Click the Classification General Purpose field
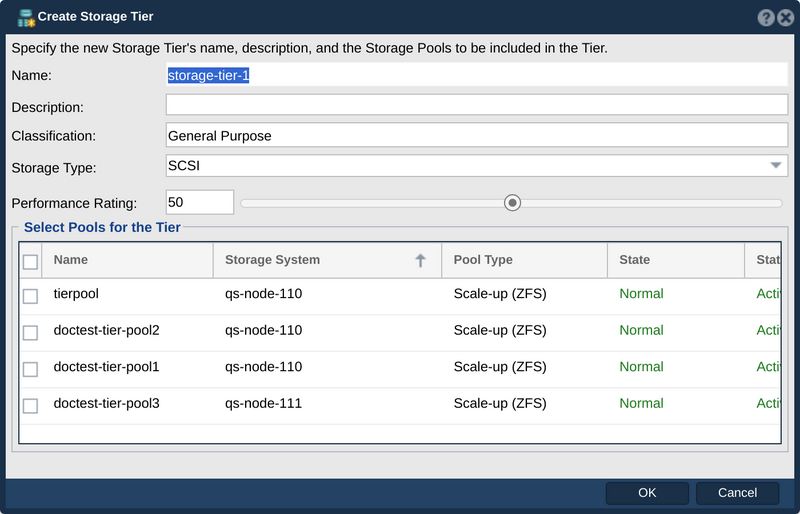This screenshot has height=514, width=800. tap(477, 135)
